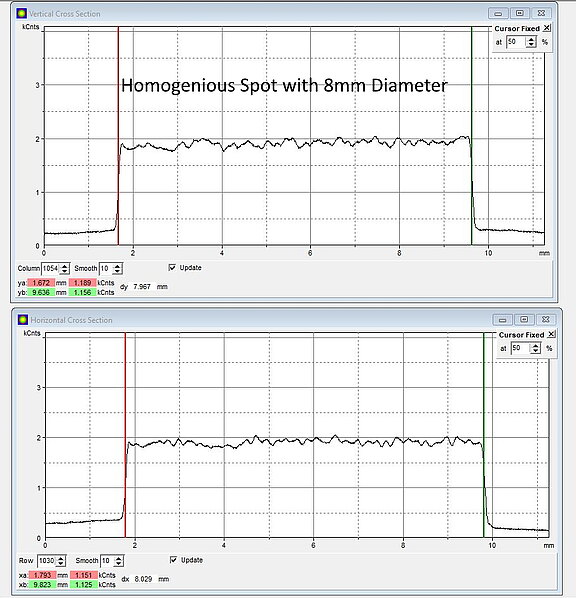
Task: Adjust the Column 1054 spinner arrows
Action: click(65, 268)
